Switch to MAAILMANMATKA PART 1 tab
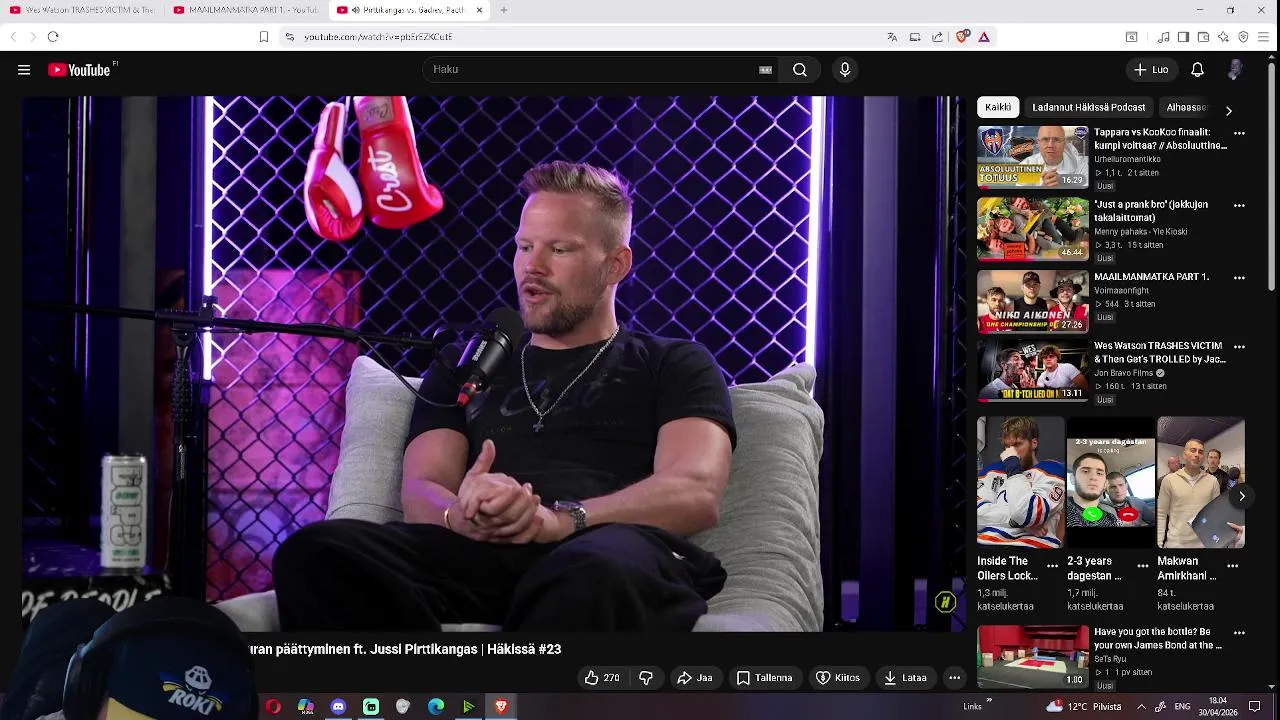Image resolution: width=1280 pixels, height=720 pixels. pos(246,10)
